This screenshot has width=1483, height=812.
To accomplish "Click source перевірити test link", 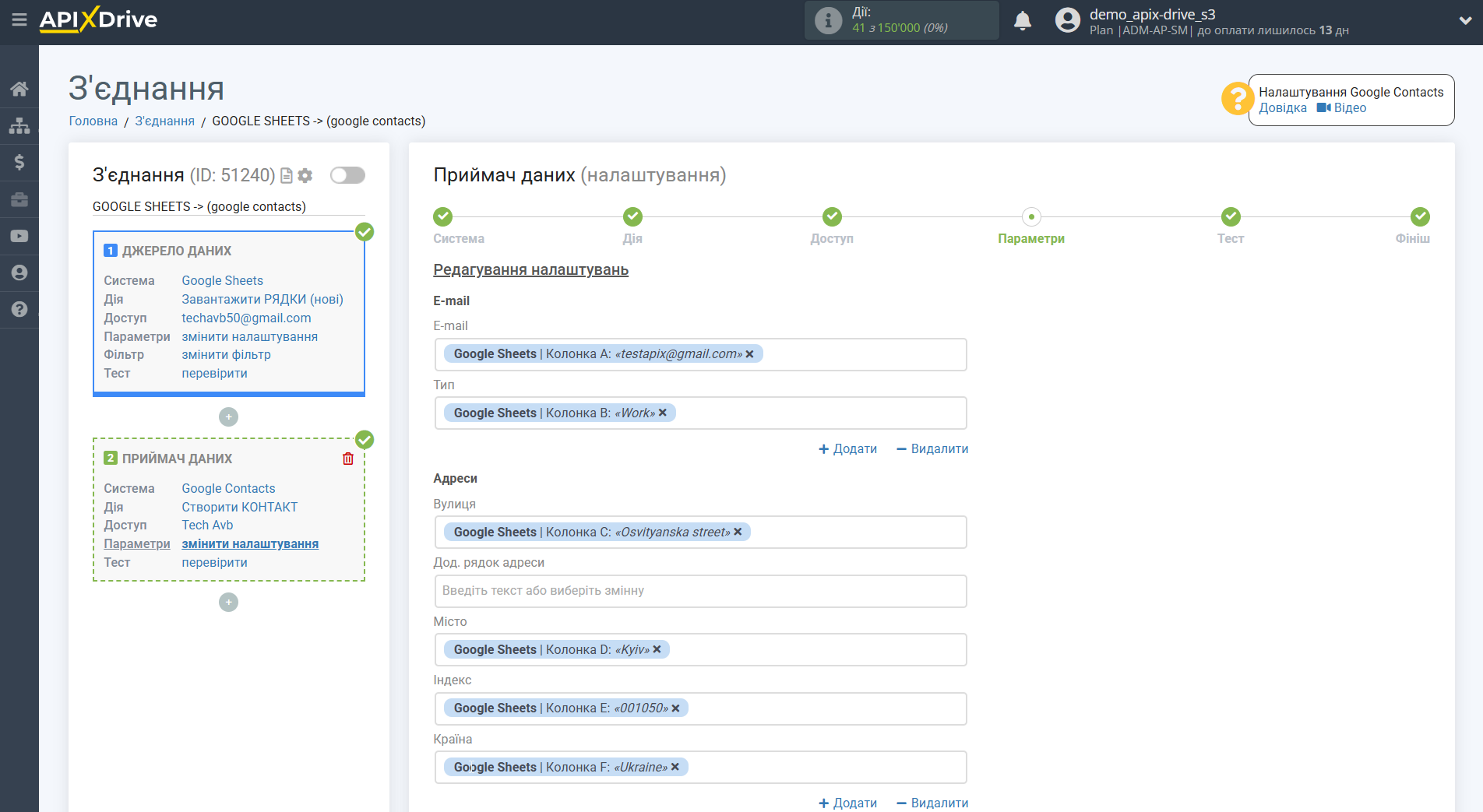I will click(x=215, y=374).
